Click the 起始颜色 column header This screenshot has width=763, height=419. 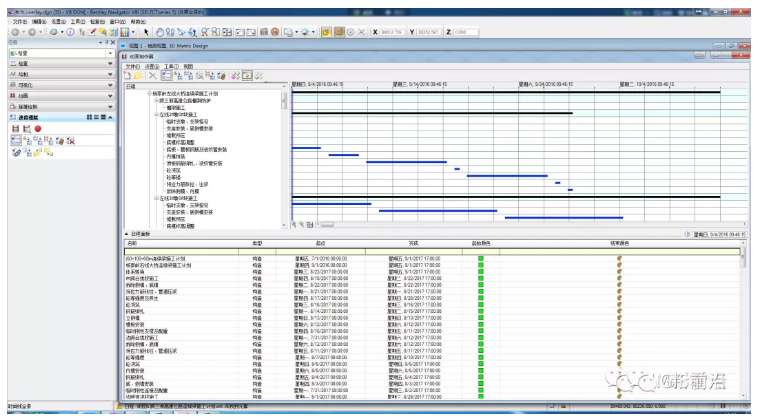click(481, 243)
